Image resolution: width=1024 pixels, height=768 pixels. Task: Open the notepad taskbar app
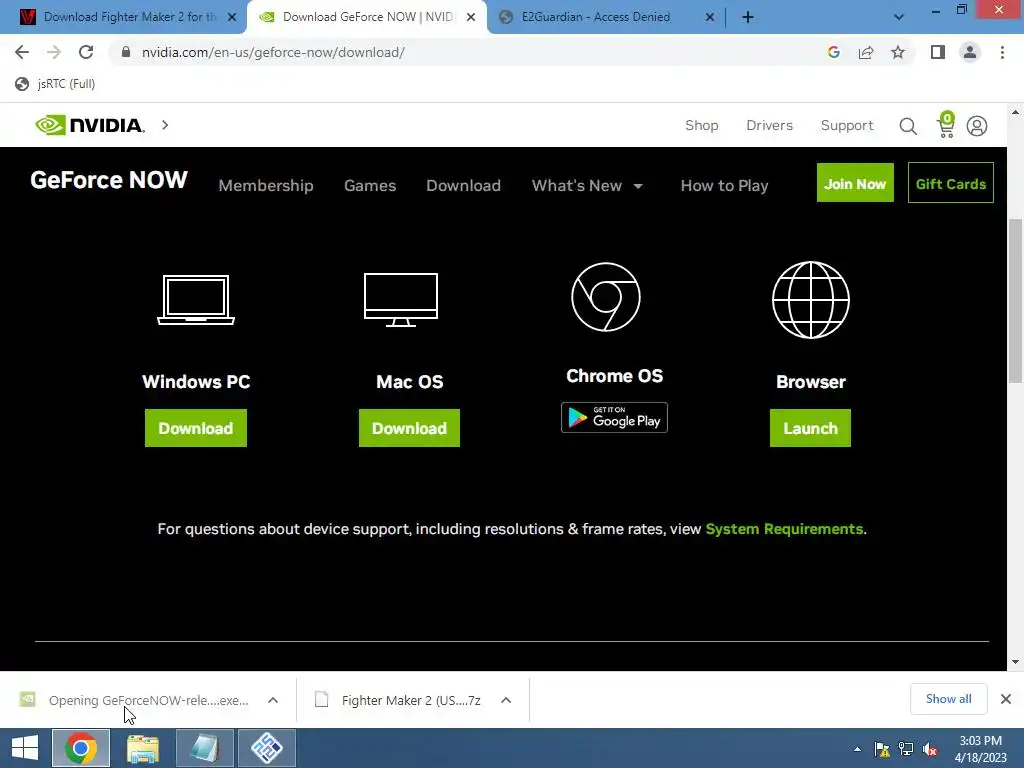204,748
